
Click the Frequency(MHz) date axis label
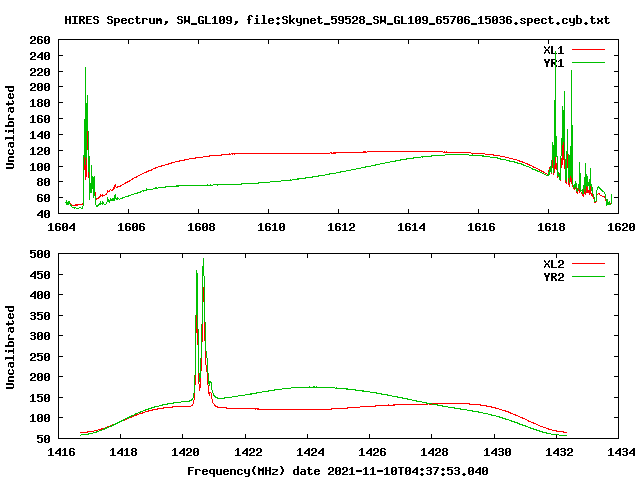(x=338, y=471)
